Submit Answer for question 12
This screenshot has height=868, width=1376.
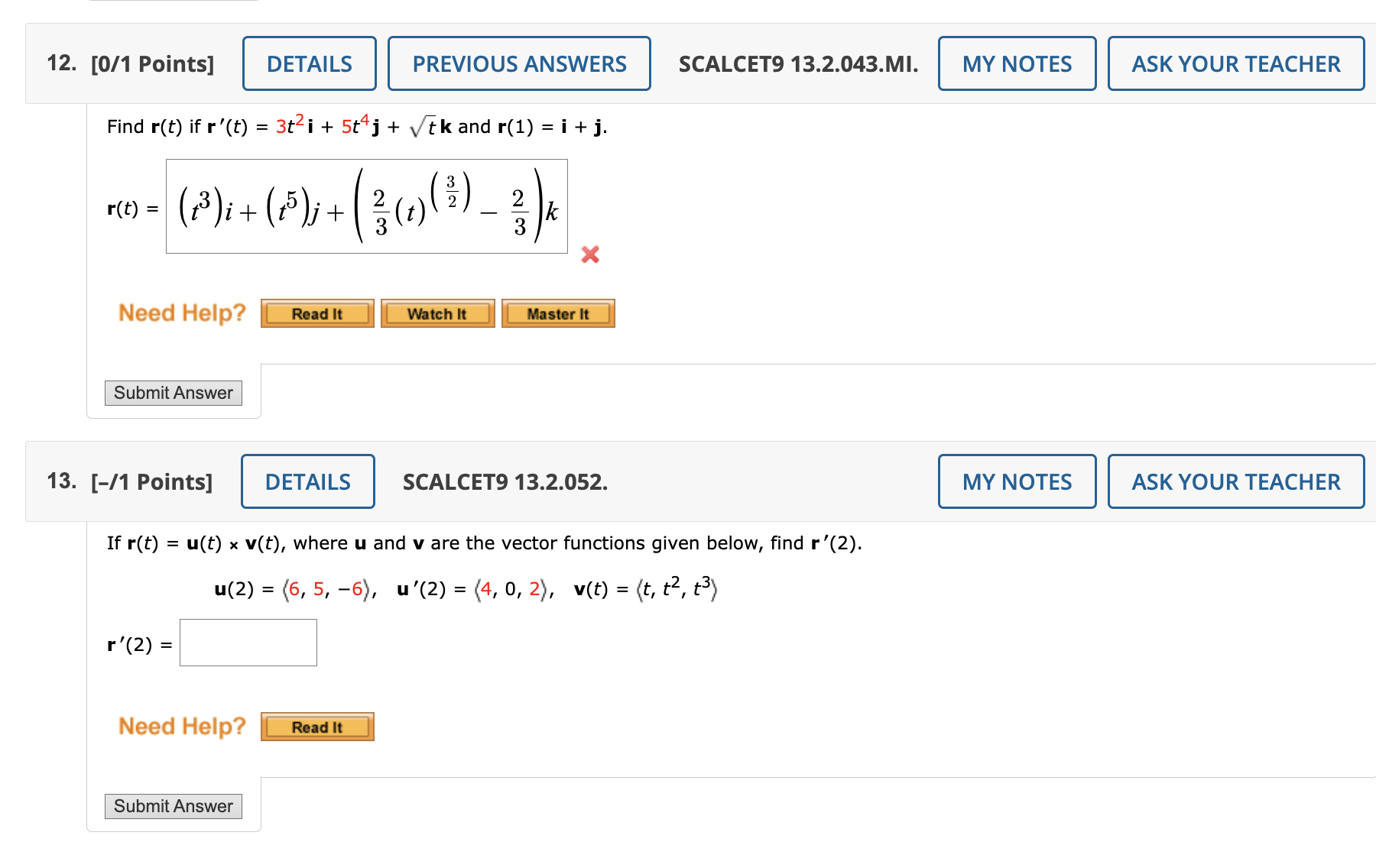(x=173, y=393)
